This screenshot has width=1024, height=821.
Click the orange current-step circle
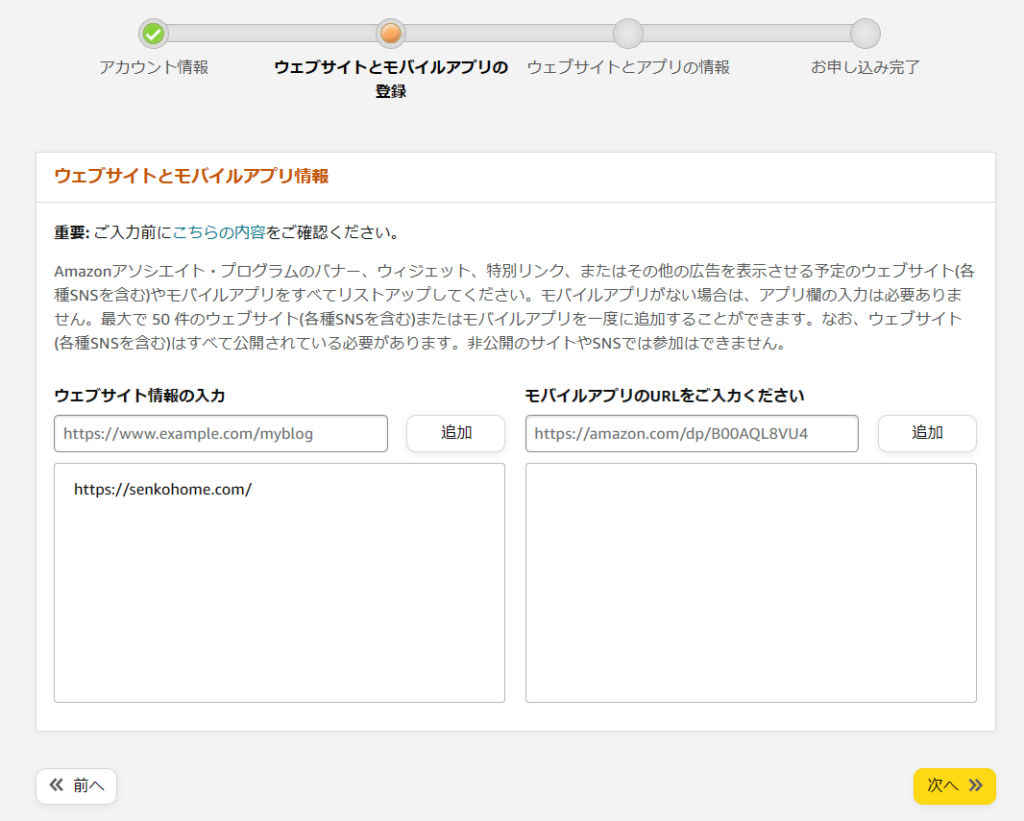(391, 34)
